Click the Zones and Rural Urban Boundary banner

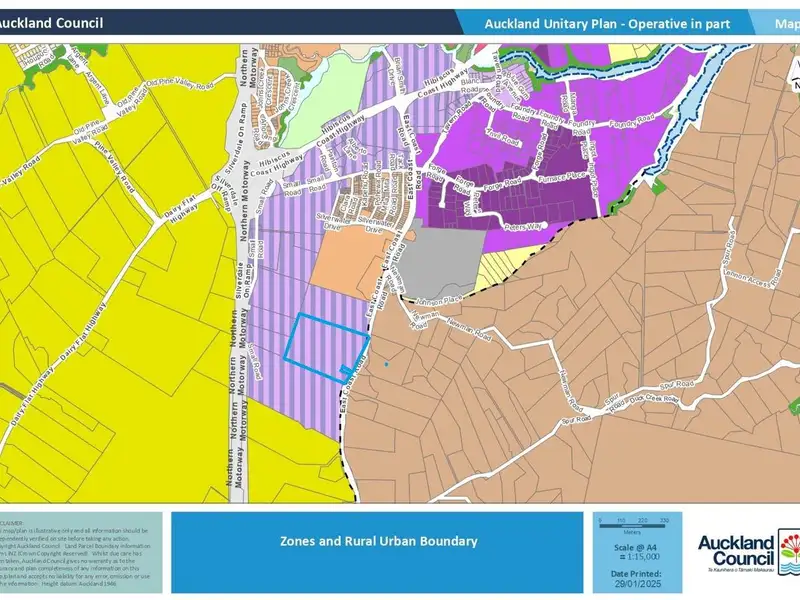point(377,541)
